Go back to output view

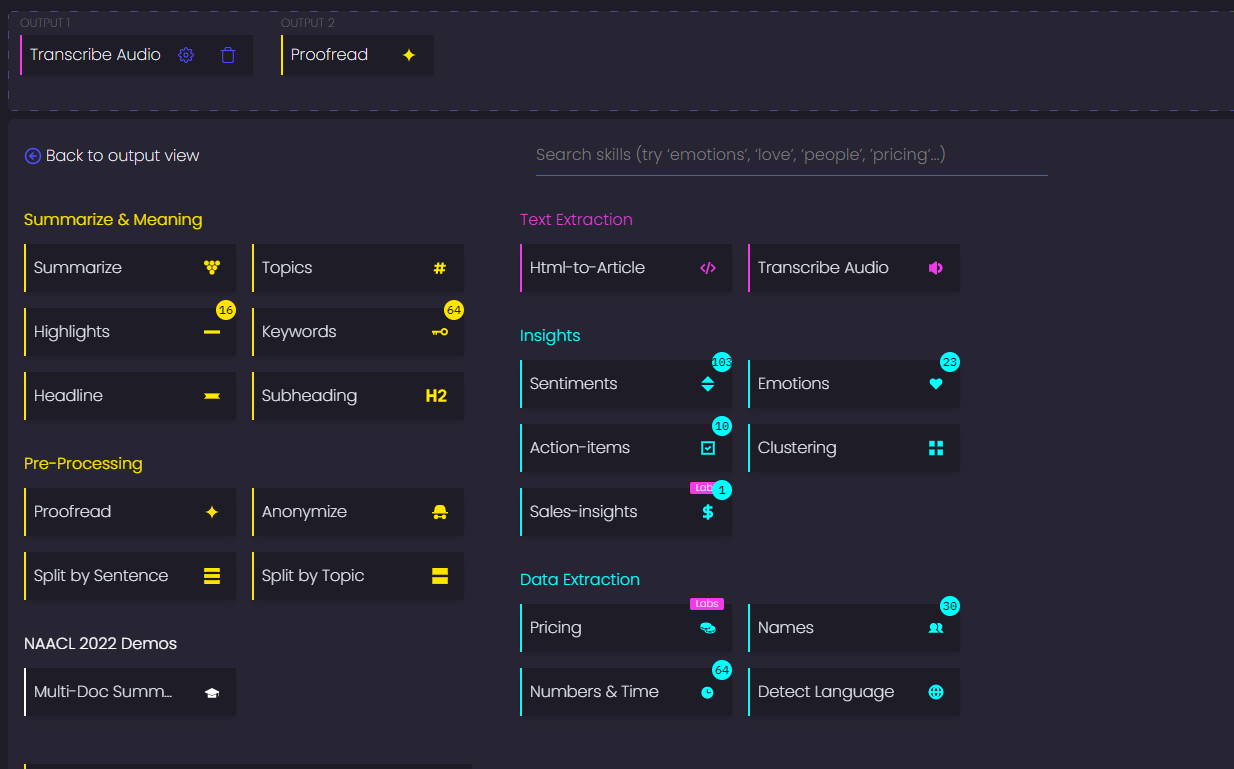pos(112,156)
